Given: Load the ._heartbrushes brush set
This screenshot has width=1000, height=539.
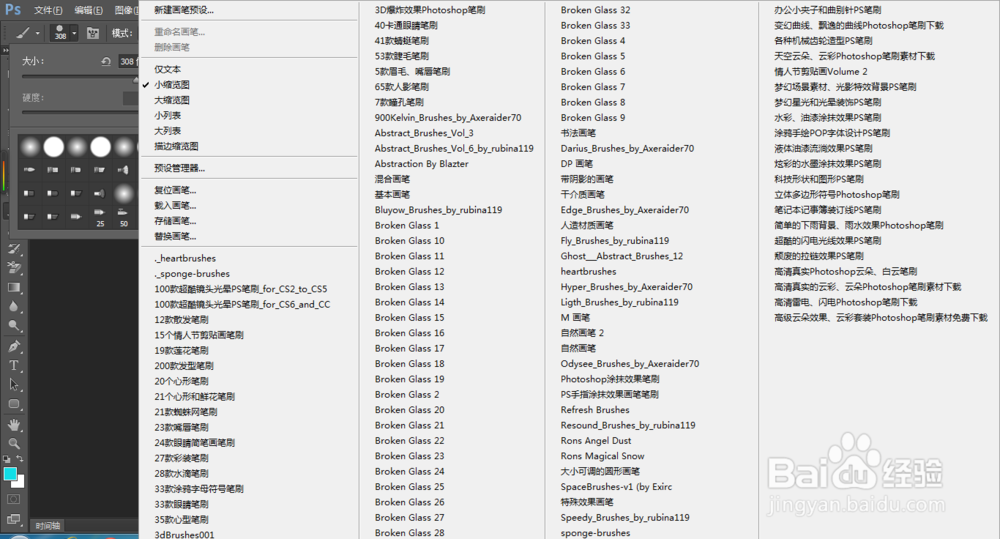Looking at the screenshot, I should (185, 258).
